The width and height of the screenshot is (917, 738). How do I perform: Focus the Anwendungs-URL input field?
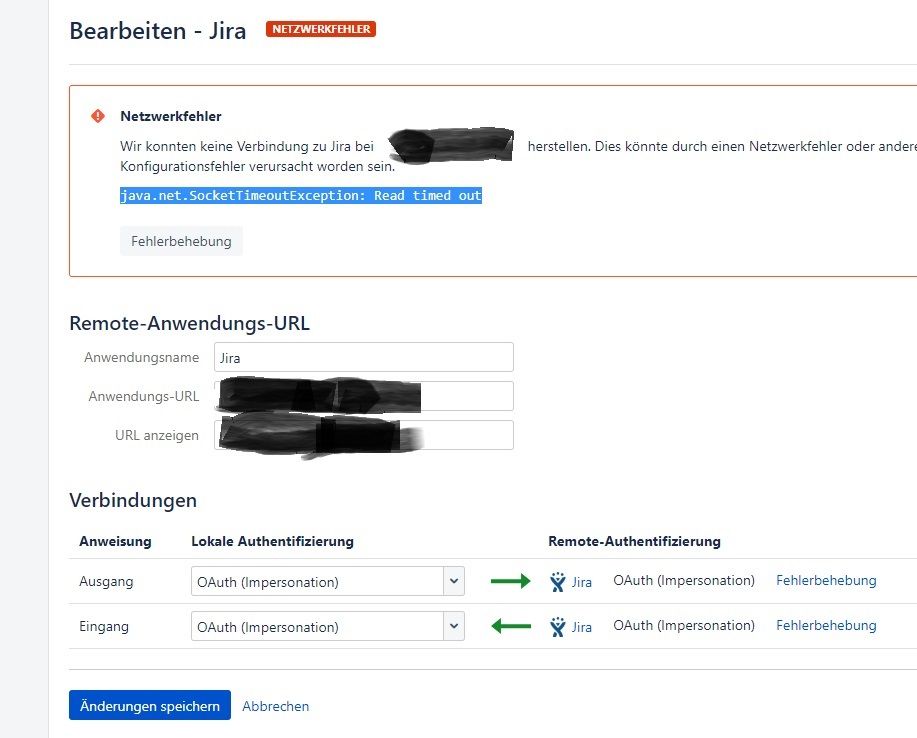tap(364, 396)
